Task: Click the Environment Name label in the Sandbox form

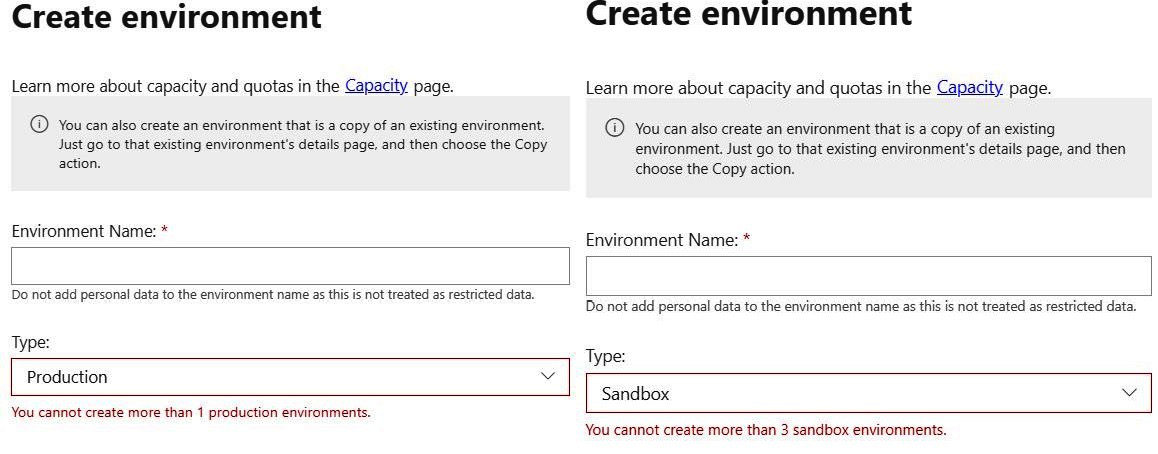Action: pos(662,240)
